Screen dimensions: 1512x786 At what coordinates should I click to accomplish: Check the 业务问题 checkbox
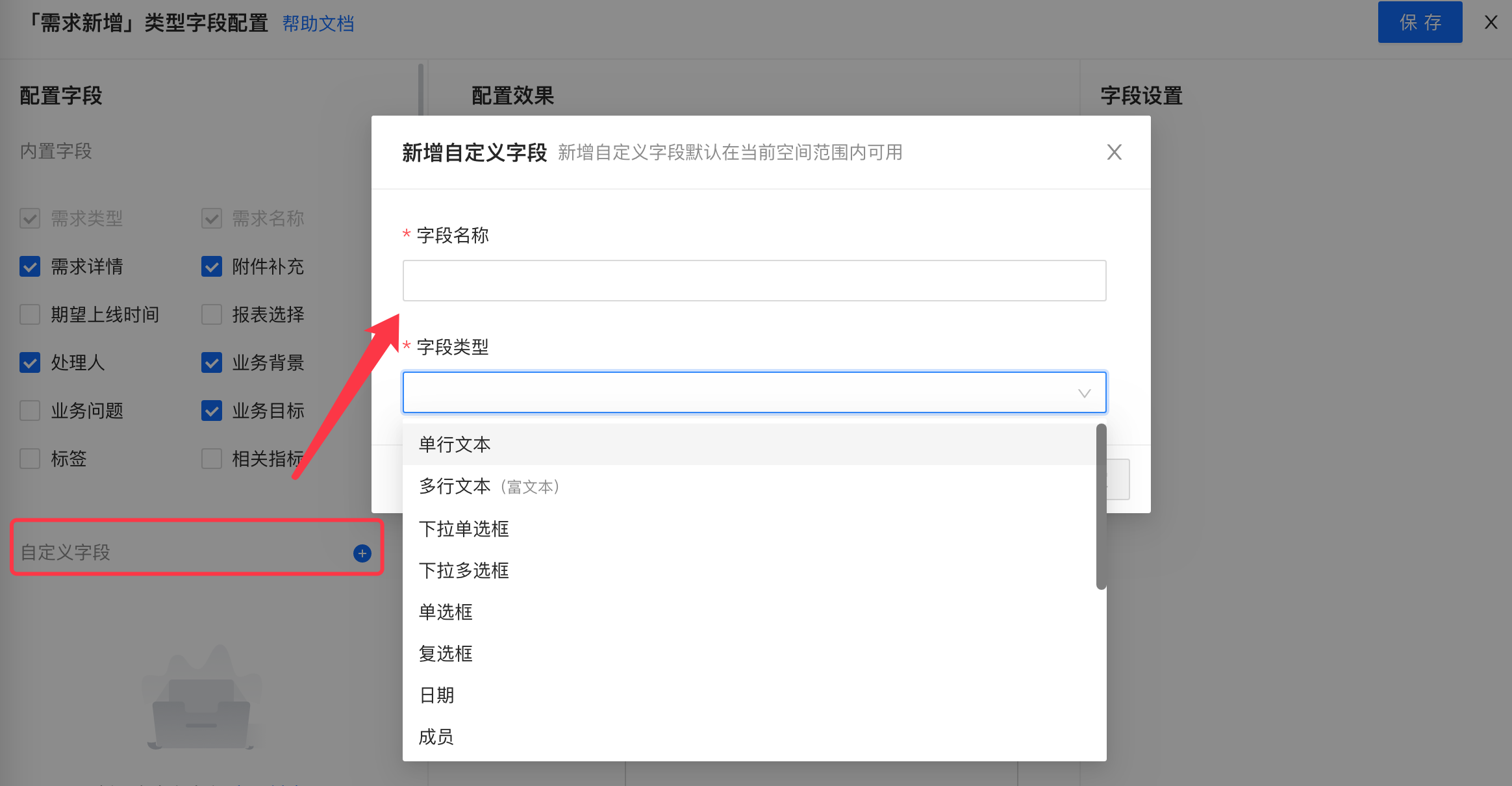point(30,411)
